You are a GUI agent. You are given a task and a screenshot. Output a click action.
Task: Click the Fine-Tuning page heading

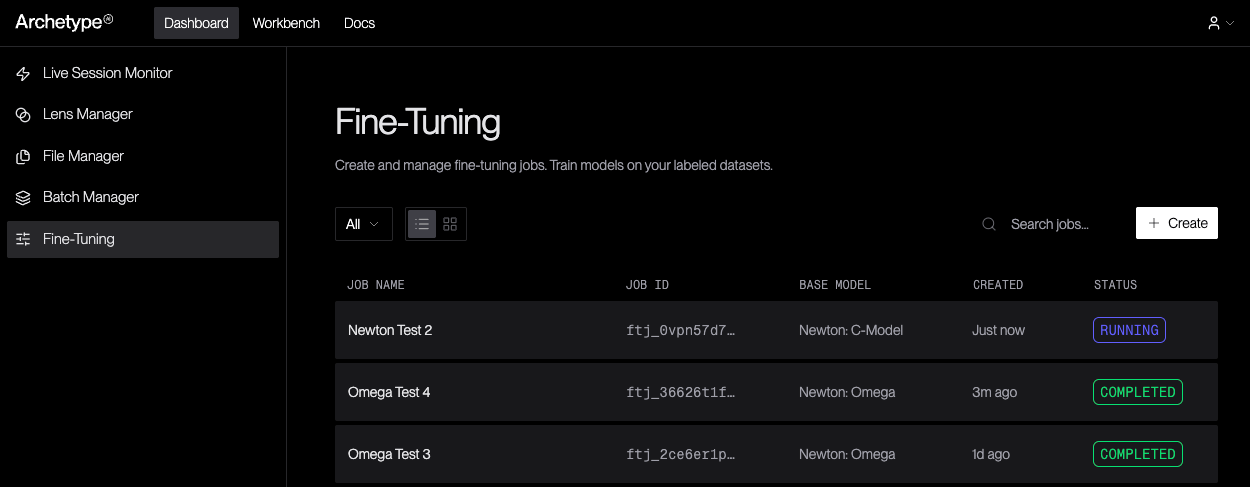point(418,123)
